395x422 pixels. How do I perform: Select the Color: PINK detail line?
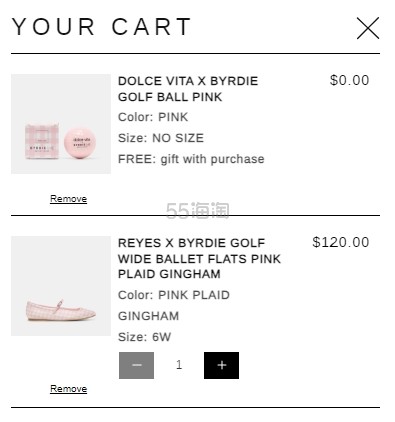tap(153, 117)
